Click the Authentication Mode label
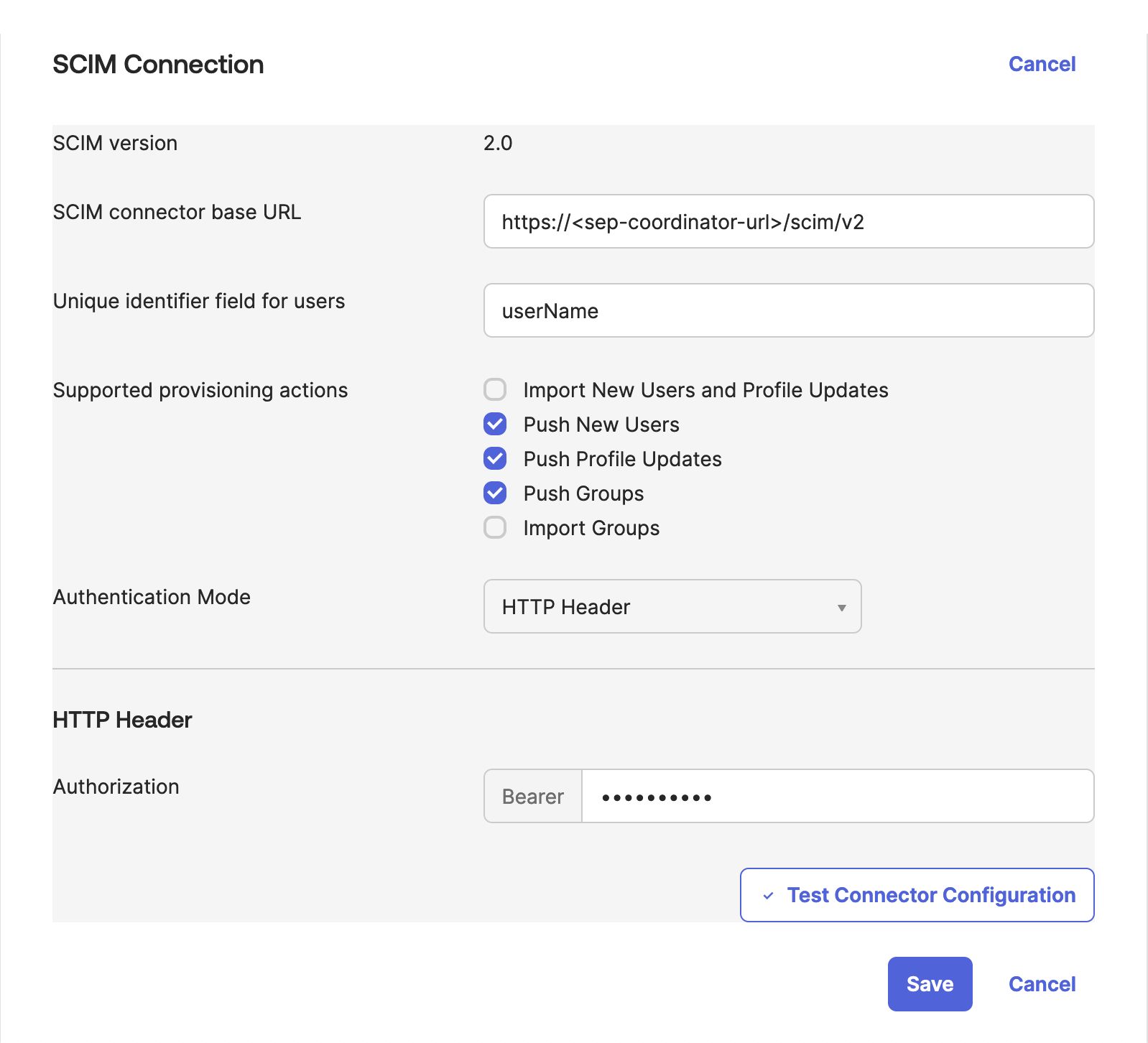The height and width of the screenshot is (1043, 1148). pos(152,597)
